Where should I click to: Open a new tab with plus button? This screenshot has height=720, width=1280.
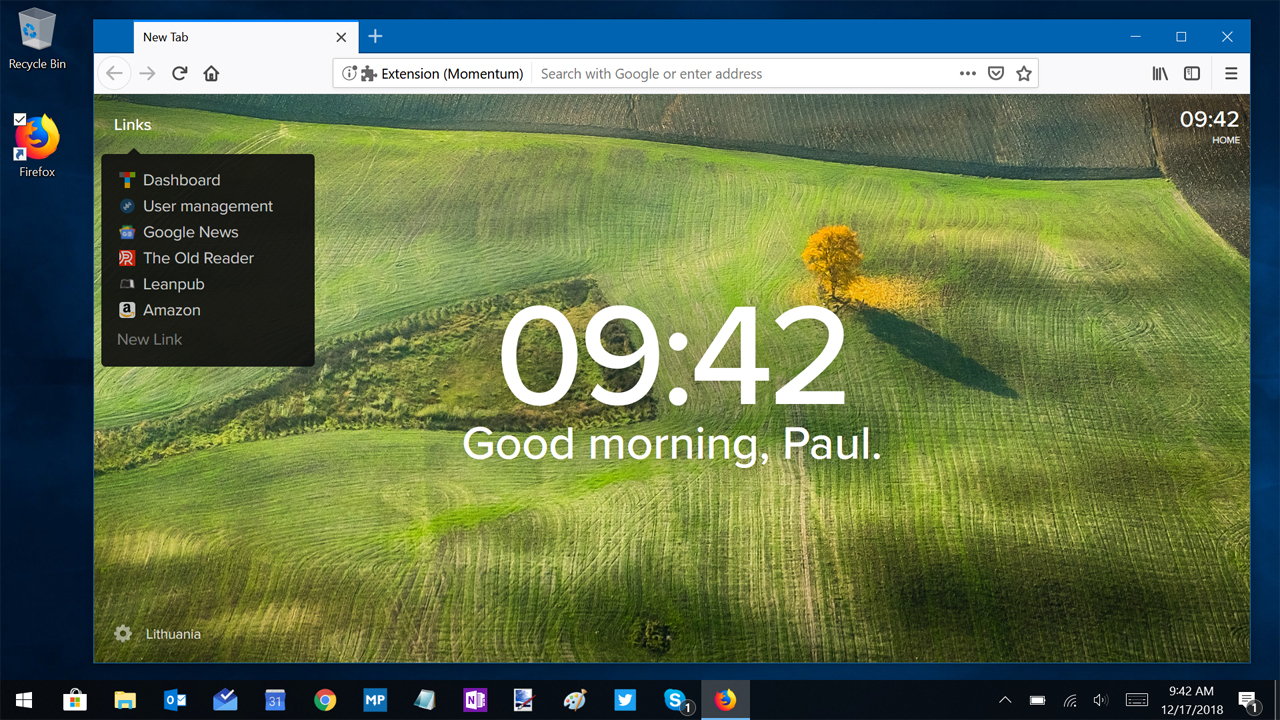click(375, 37)
